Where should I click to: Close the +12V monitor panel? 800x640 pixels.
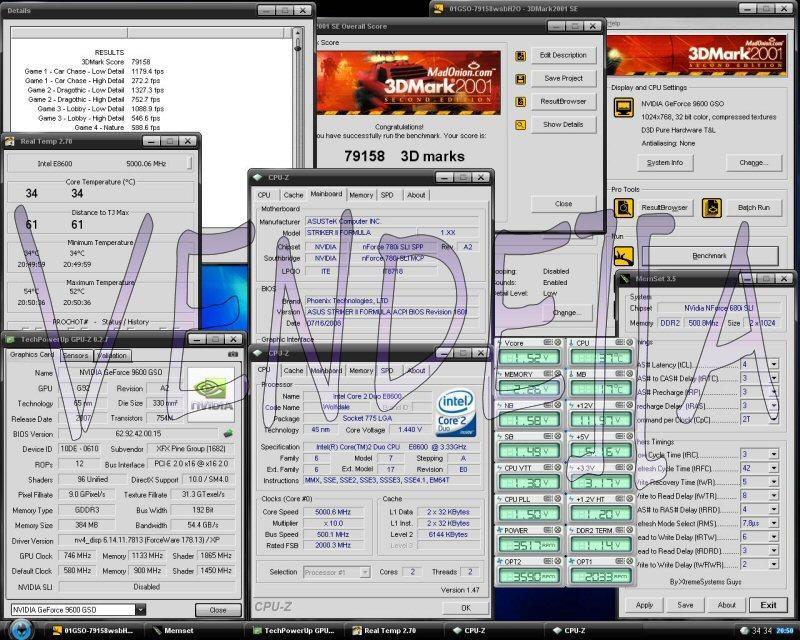point(630,405)
